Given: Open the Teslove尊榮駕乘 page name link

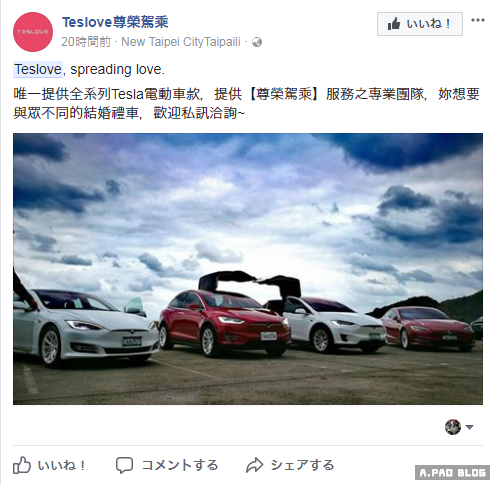Looking at the screenshot, I should (115, 22).
